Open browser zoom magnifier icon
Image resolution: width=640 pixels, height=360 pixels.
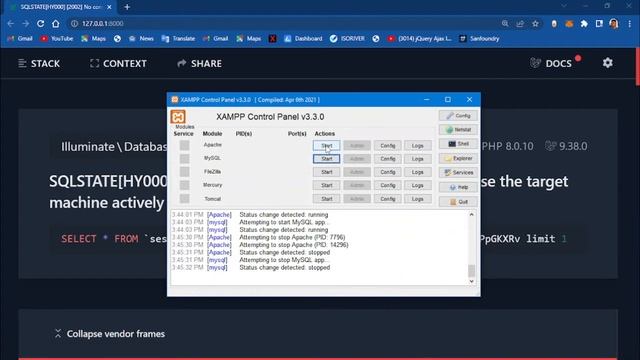point(505,24)
